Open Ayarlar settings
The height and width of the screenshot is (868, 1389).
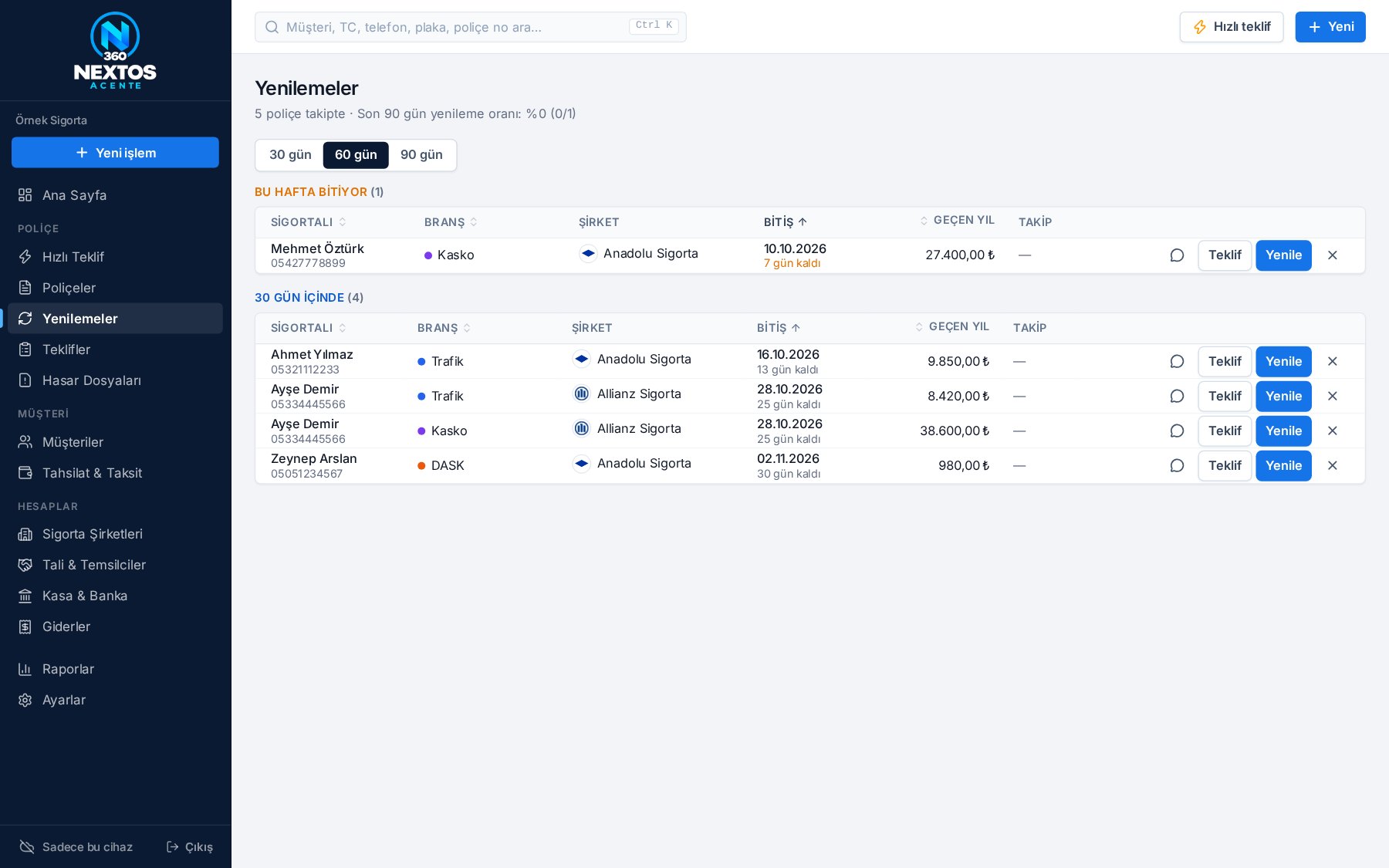(115, 700)
